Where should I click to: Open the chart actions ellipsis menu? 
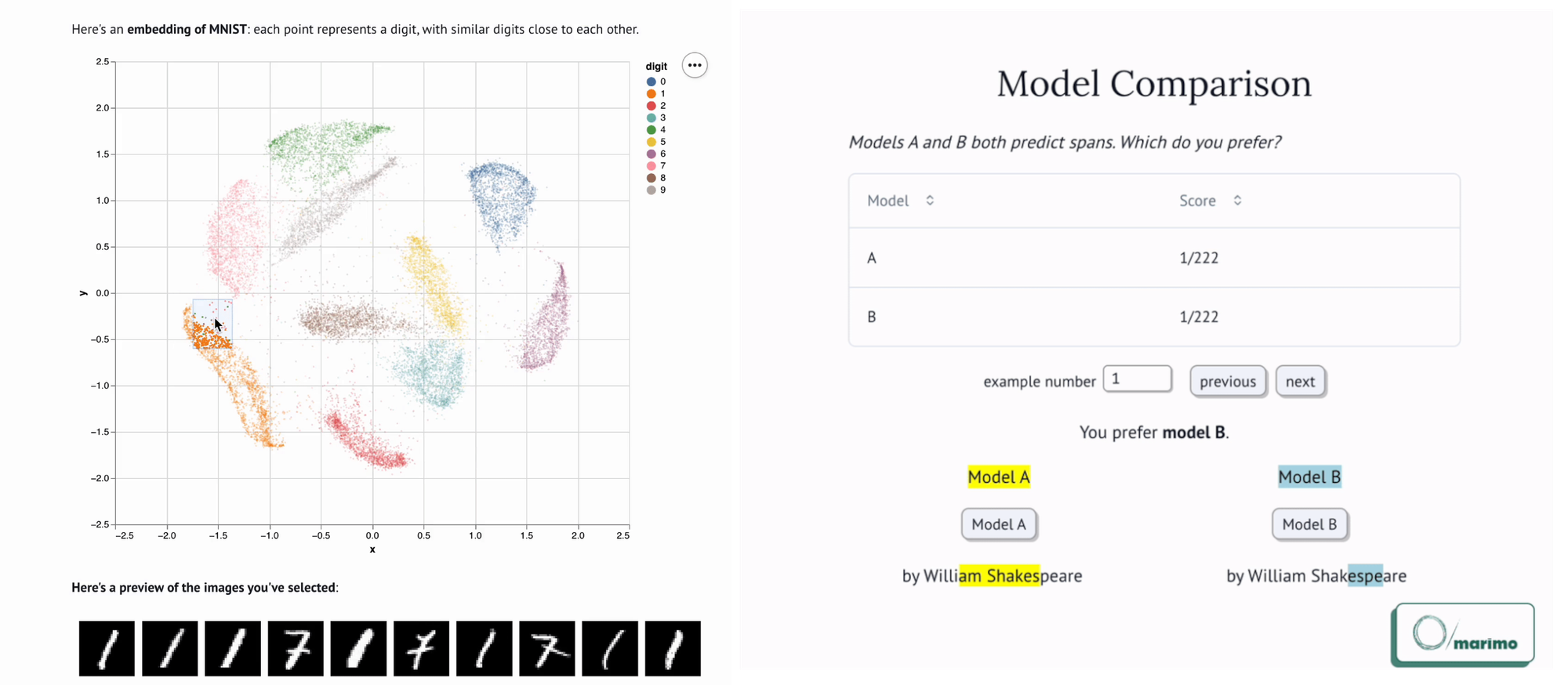tap(694, 65)
